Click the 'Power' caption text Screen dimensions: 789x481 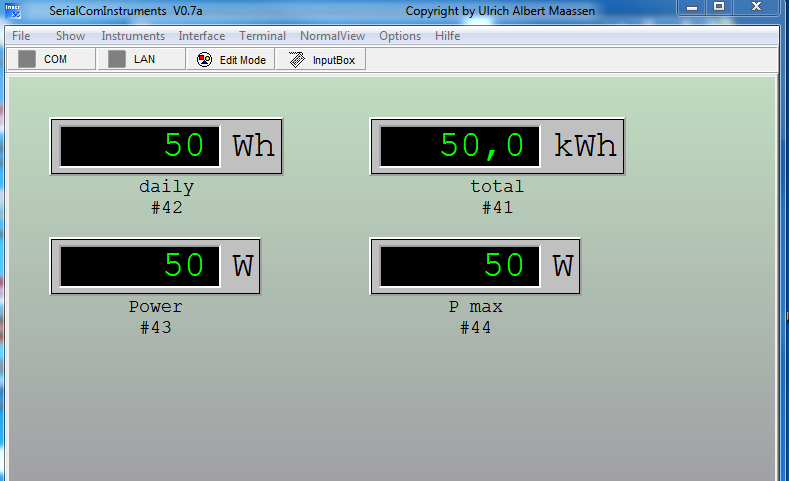pos(155,307)
